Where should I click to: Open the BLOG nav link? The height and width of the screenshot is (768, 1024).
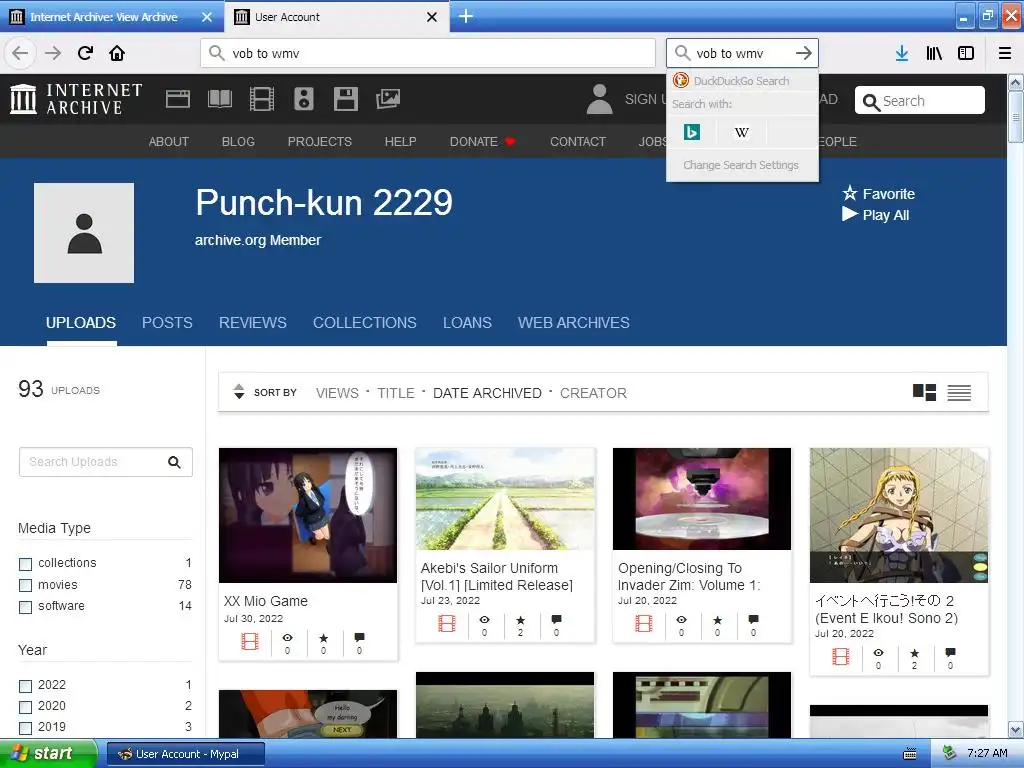click(x=238, y=142)
